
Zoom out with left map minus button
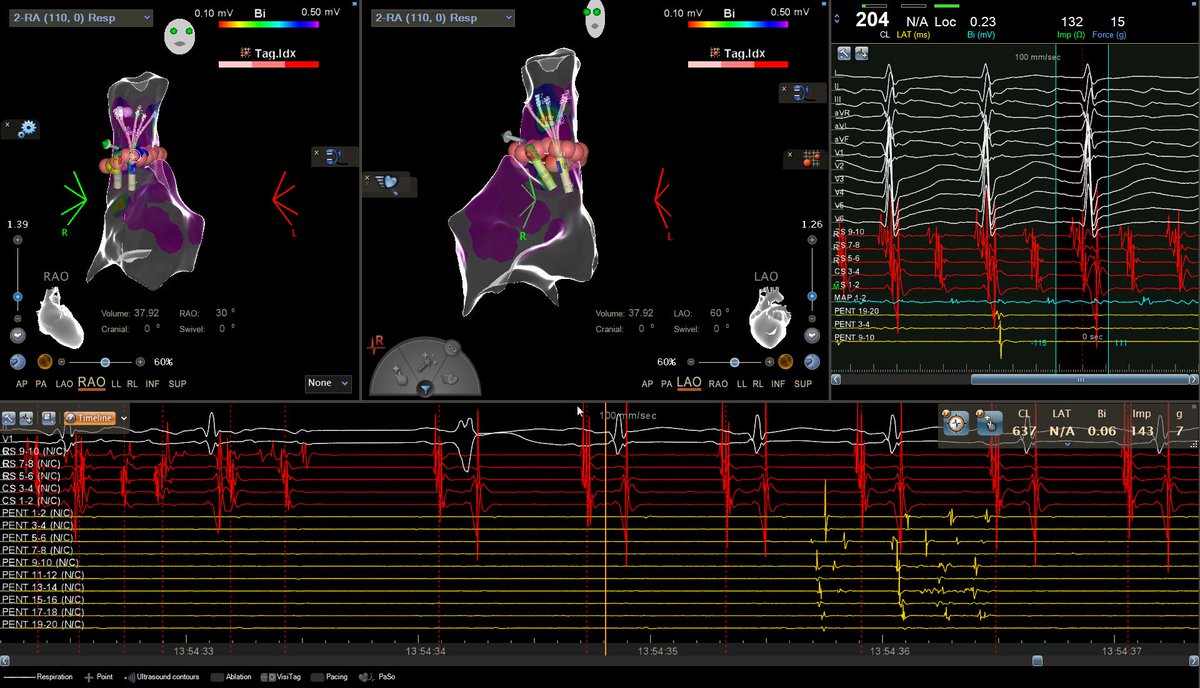point(17,320)
